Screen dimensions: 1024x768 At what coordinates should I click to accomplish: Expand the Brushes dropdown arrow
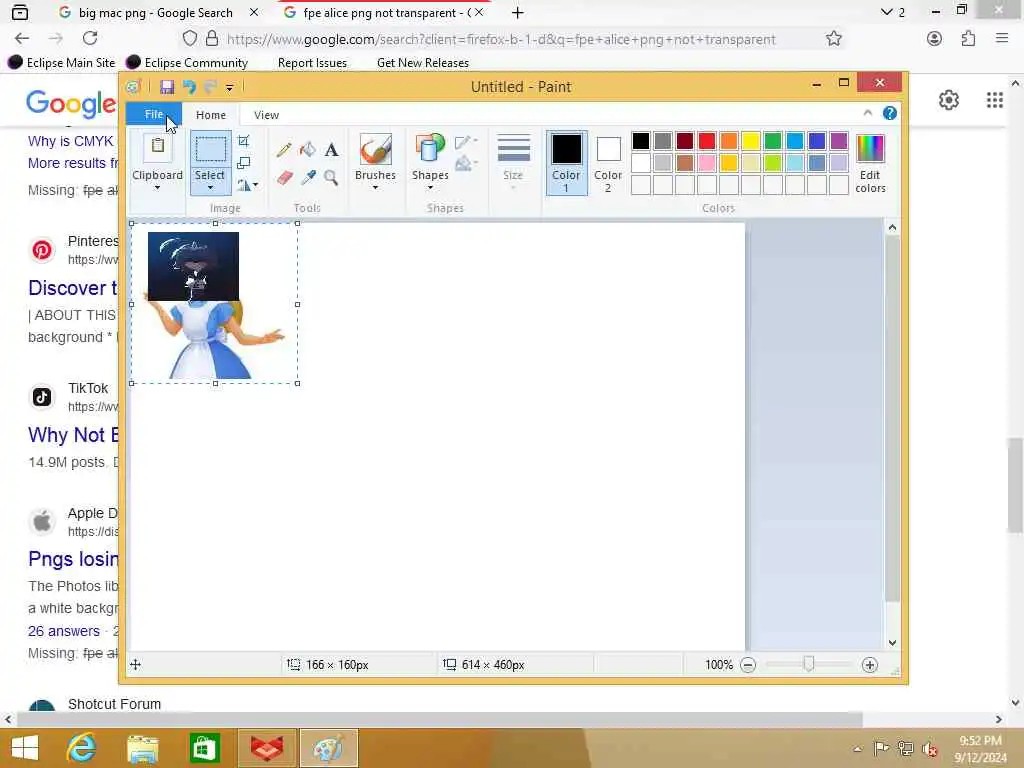(376, 188)
